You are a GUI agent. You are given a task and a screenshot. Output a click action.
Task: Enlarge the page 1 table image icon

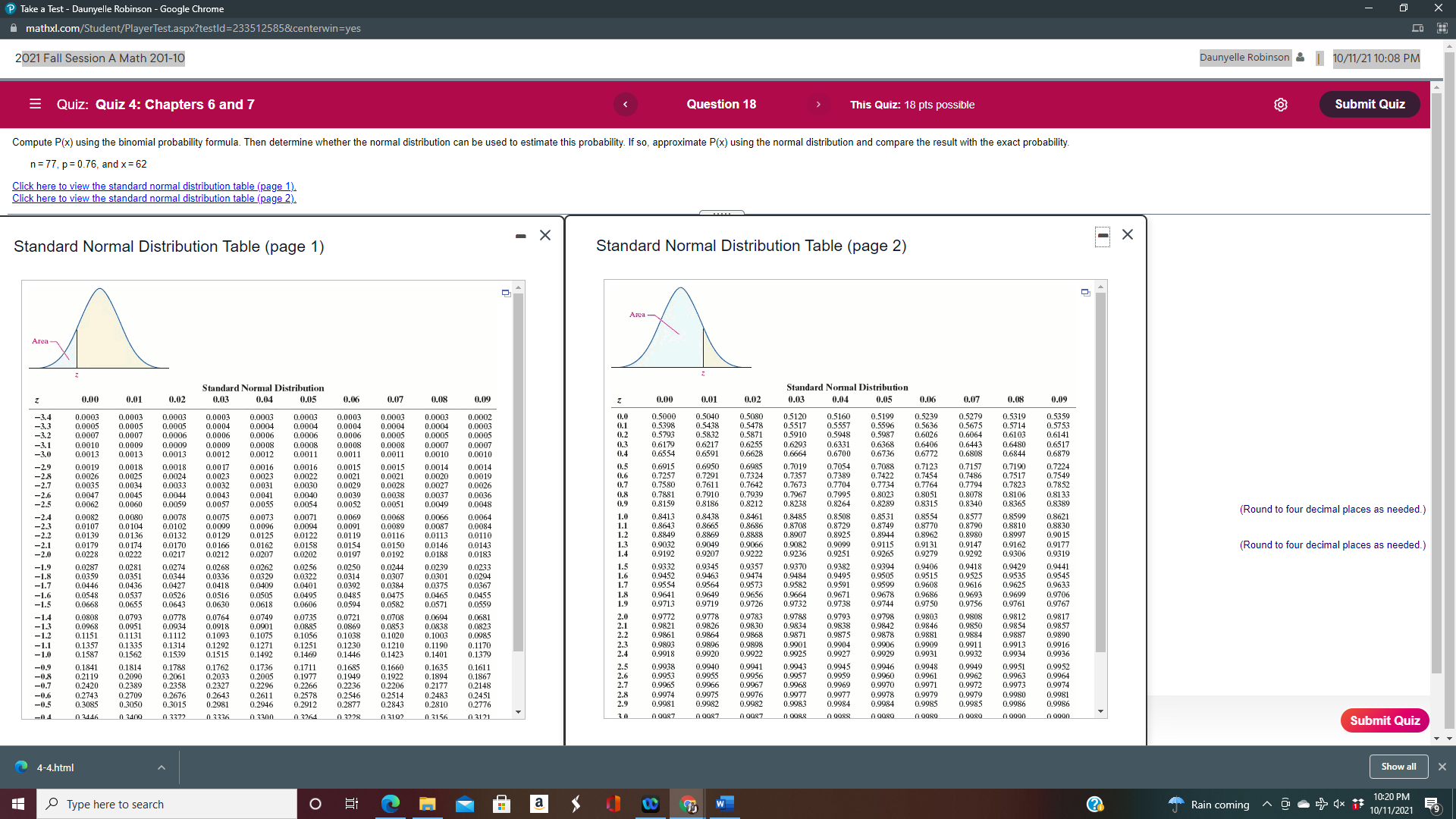[506, 293]
